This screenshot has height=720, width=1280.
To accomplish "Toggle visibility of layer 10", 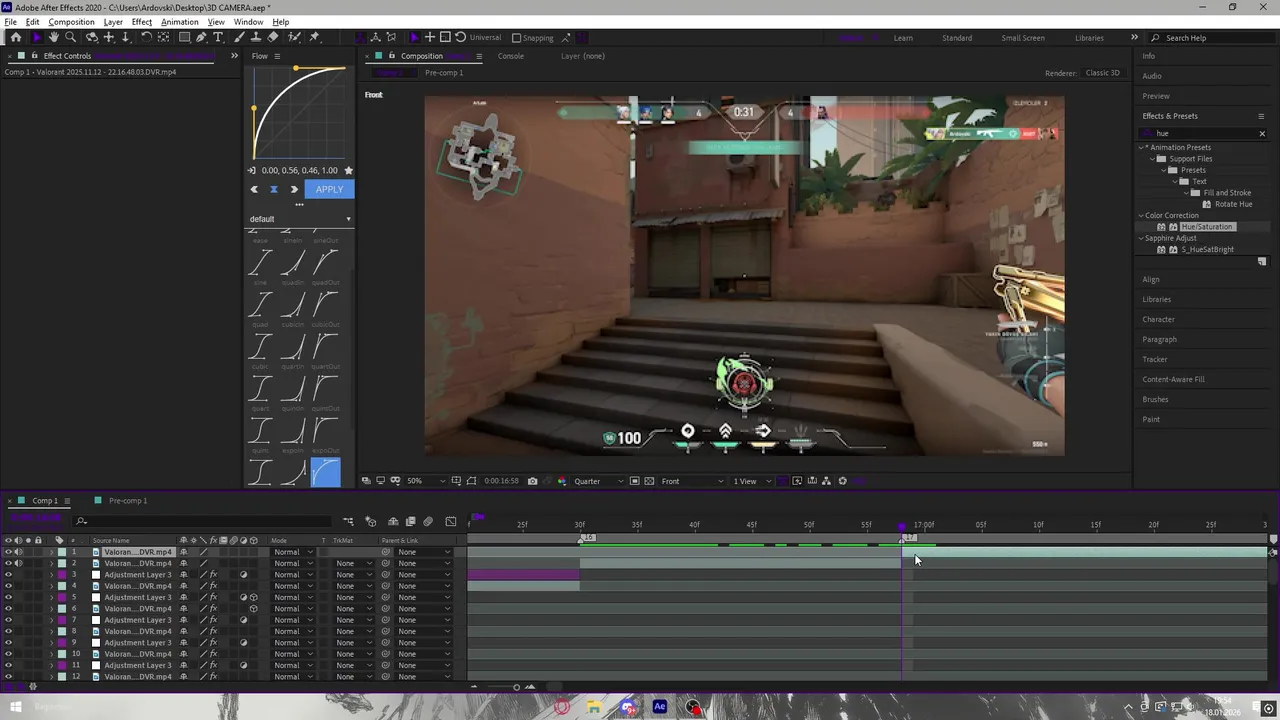I will click(x=8, y=654).
